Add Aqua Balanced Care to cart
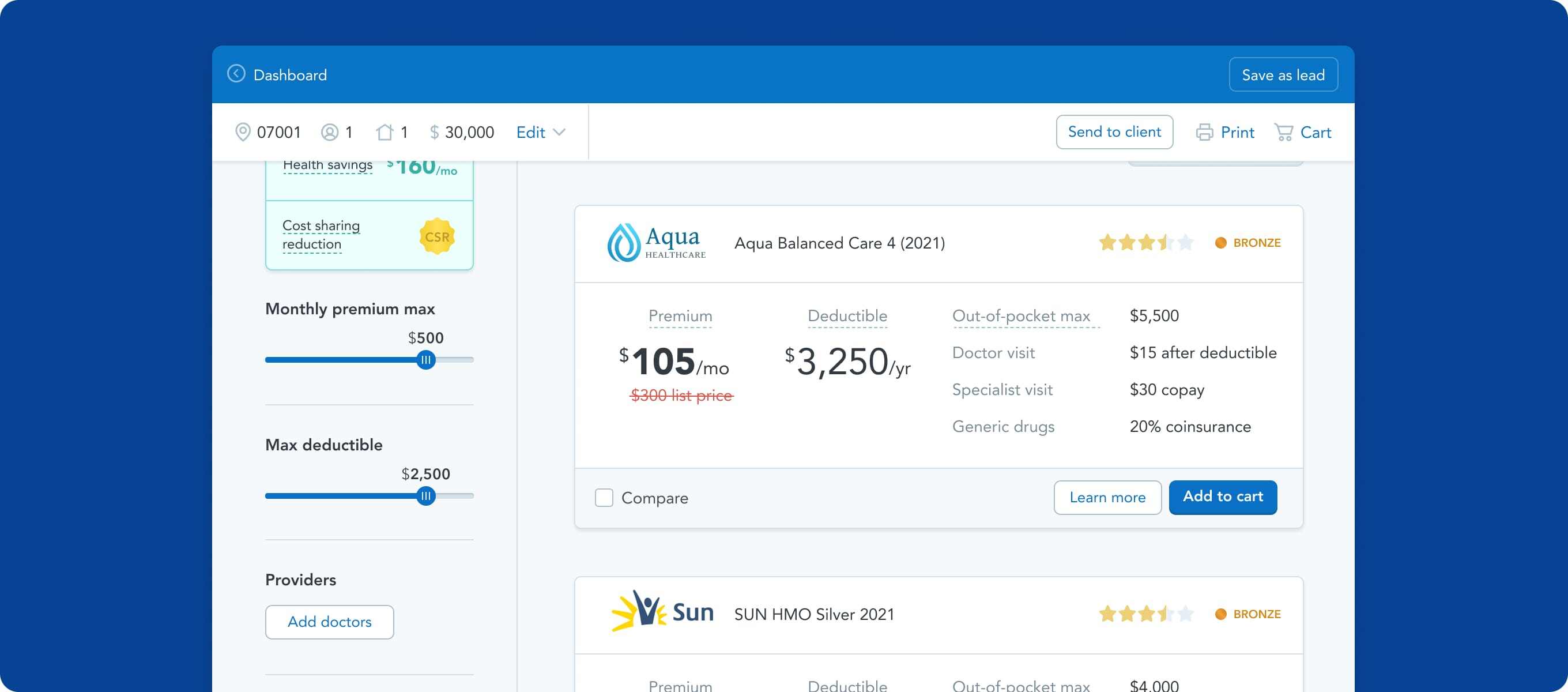Image resolution: width=1568 pixels, height=692 pixels. pyautogui.click(x=1222, y=497)
